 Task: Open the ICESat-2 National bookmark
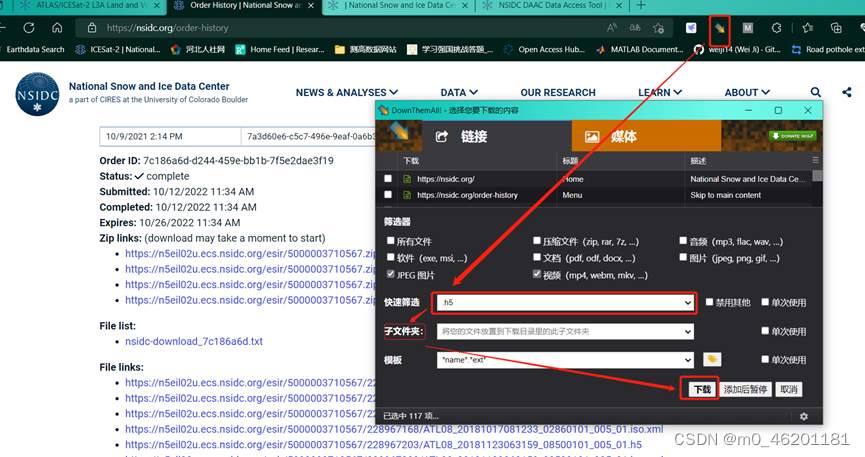(118, 49)
